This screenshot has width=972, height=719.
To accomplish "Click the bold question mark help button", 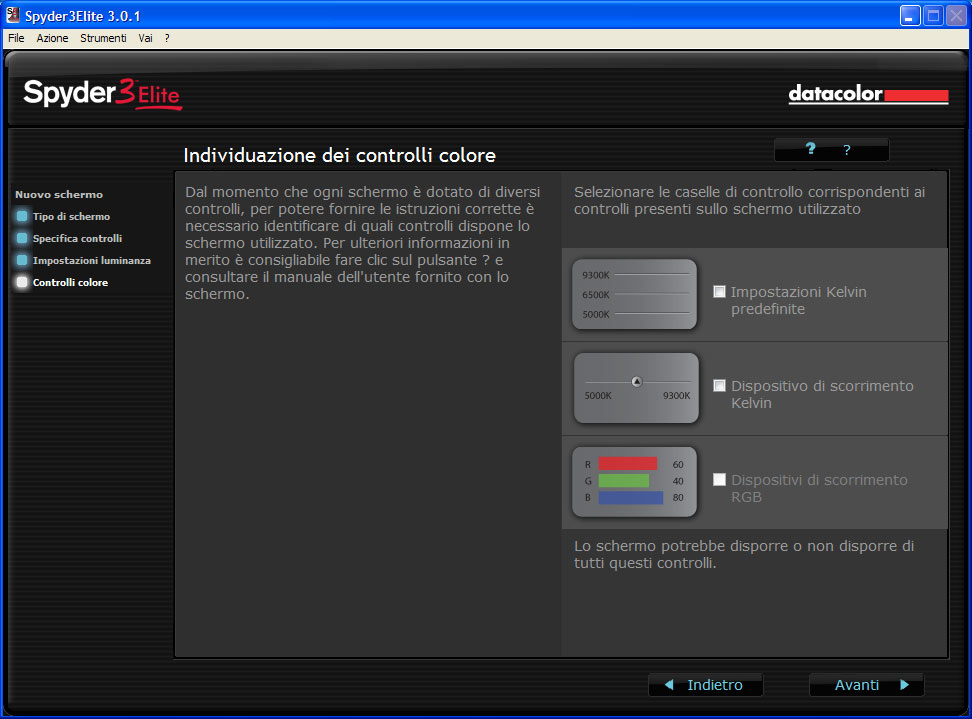I will pos(810,149).
